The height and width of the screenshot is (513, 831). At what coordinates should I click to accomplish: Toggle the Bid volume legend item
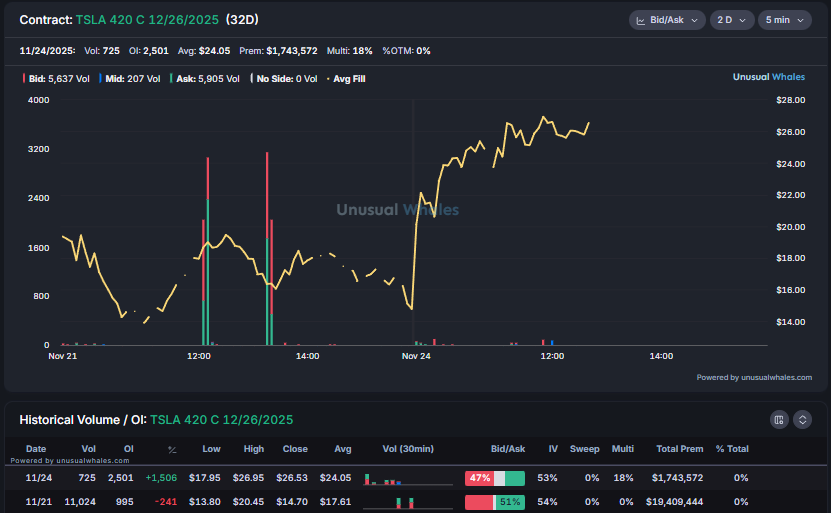click(56, 79)
